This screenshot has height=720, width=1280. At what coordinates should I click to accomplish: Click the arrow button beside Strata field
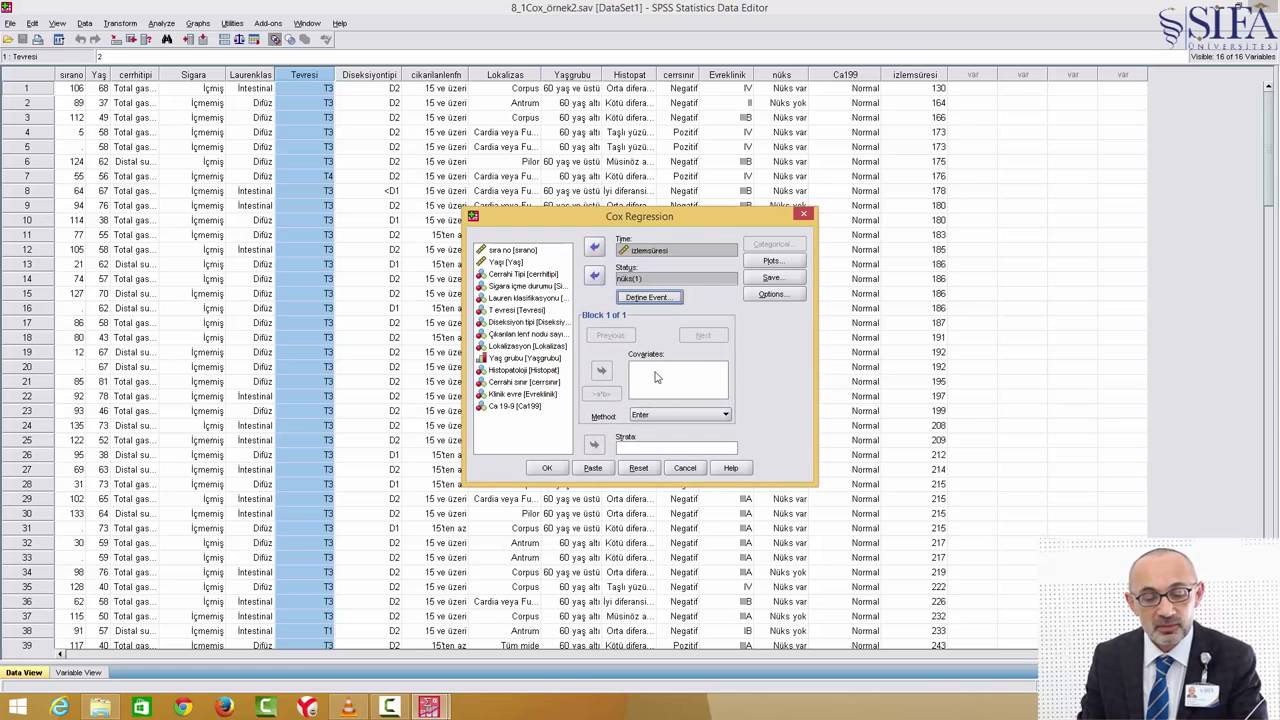point(595,445)
